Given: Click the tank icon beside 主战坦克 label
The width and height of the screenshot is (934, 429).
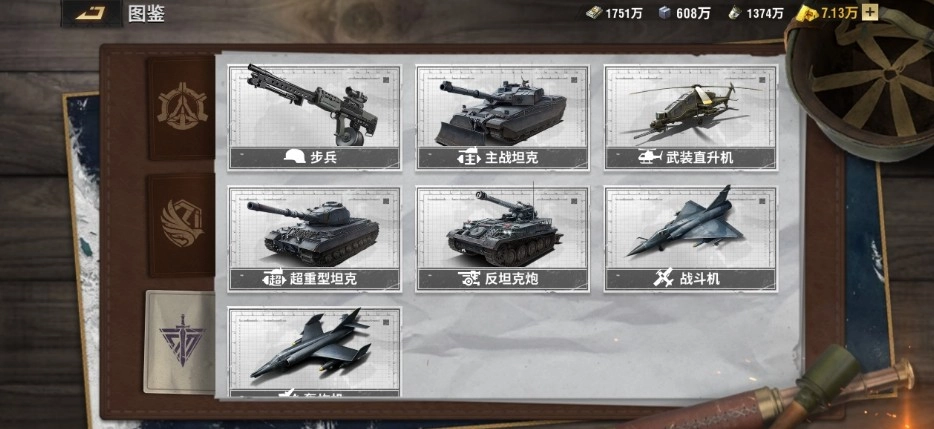Looking at the screenshot, I should click(x=469, y=158).
